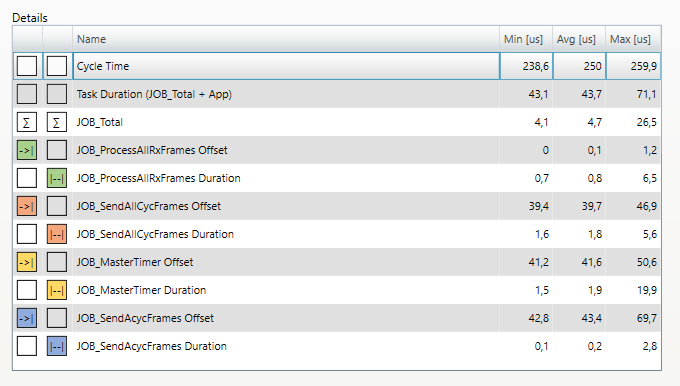680x386 pixels.
Task: Select the JOB_MasterTimer Duration row name
Action: (141, 290)
